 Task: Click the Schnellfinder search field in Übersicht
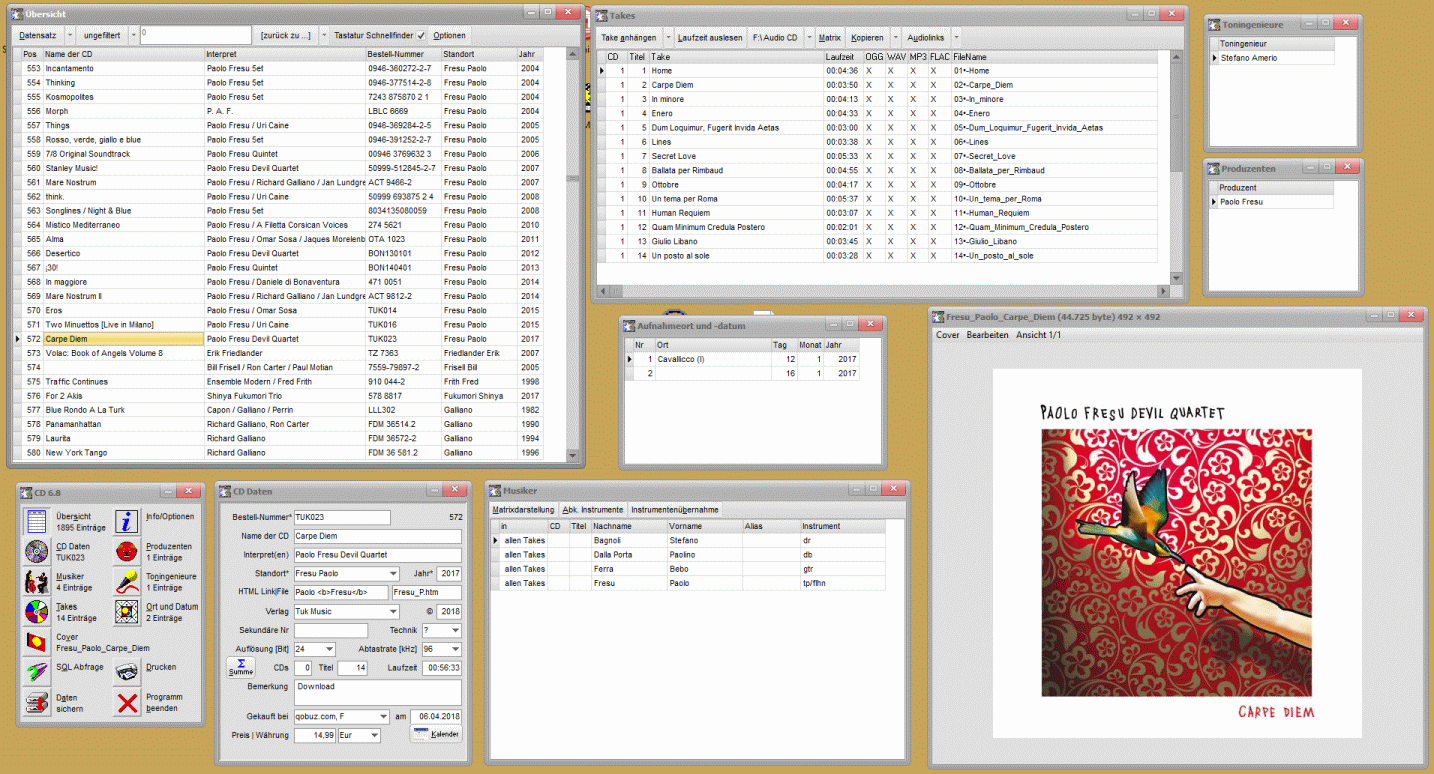coord(195,35)
